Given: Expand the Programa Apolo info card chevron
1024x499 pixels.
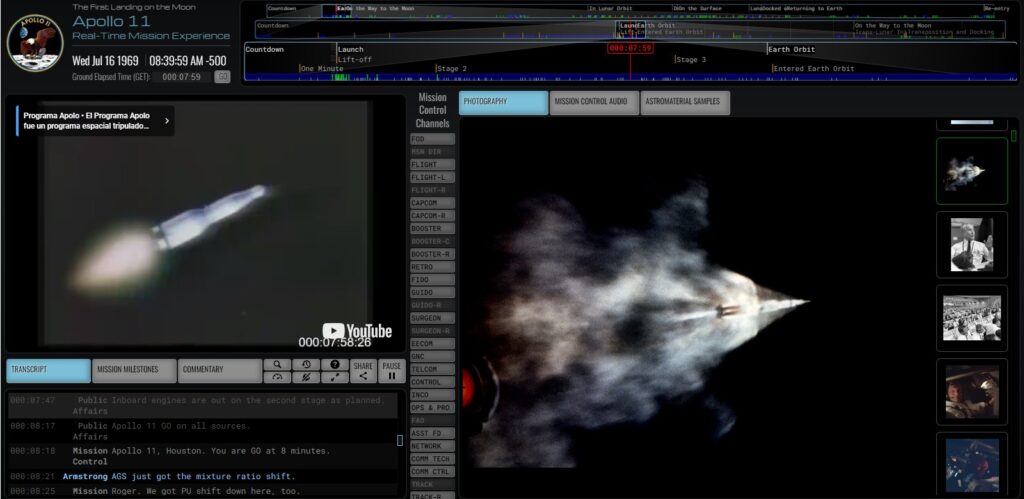Looking at the screenshot, I should (166, 121).
